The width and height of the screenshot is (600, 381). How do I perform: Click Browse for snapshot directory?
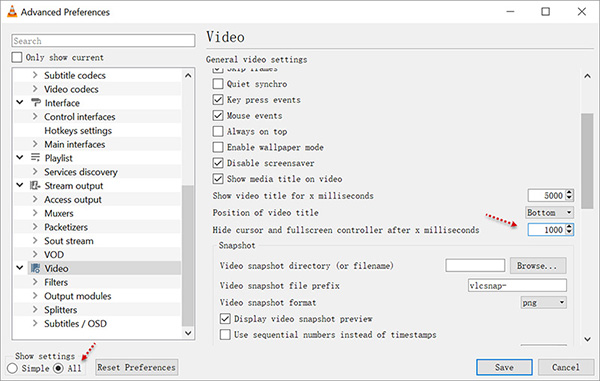(x=538, y=265)
